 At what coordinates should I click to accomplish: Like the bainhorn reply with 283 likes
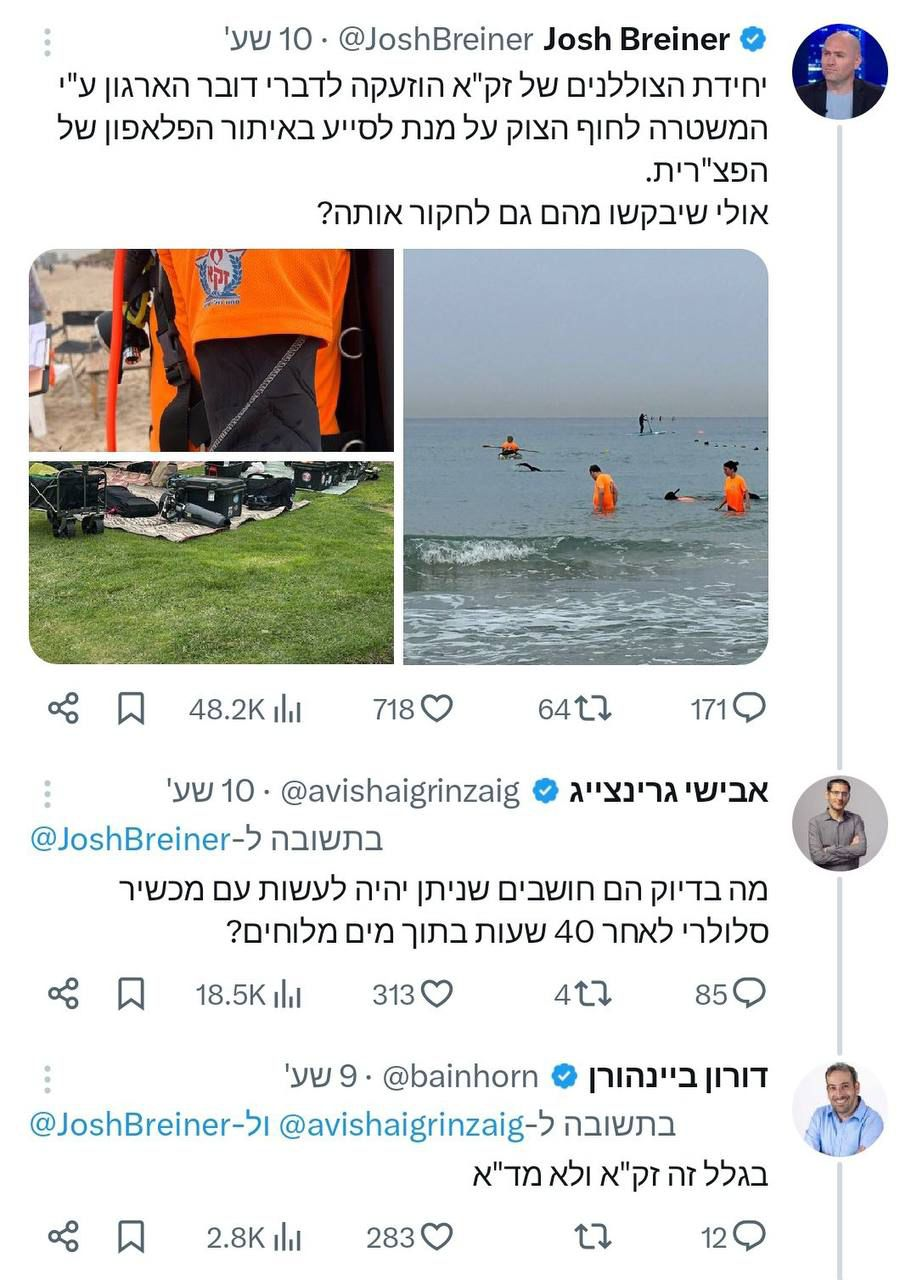coord(437,1238)
